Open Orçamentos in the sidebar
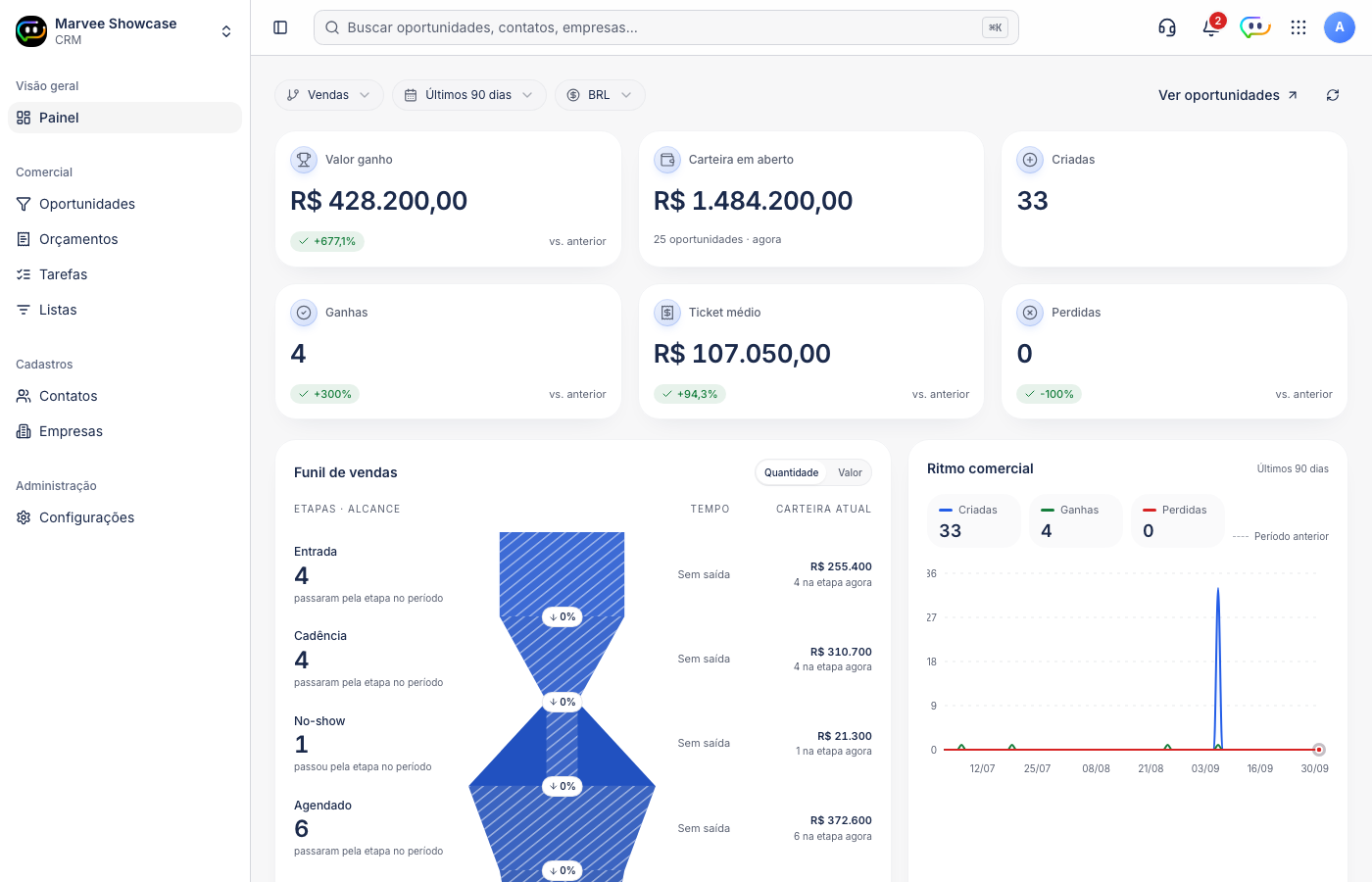The image size is (1372, 882). click(124, 239)
